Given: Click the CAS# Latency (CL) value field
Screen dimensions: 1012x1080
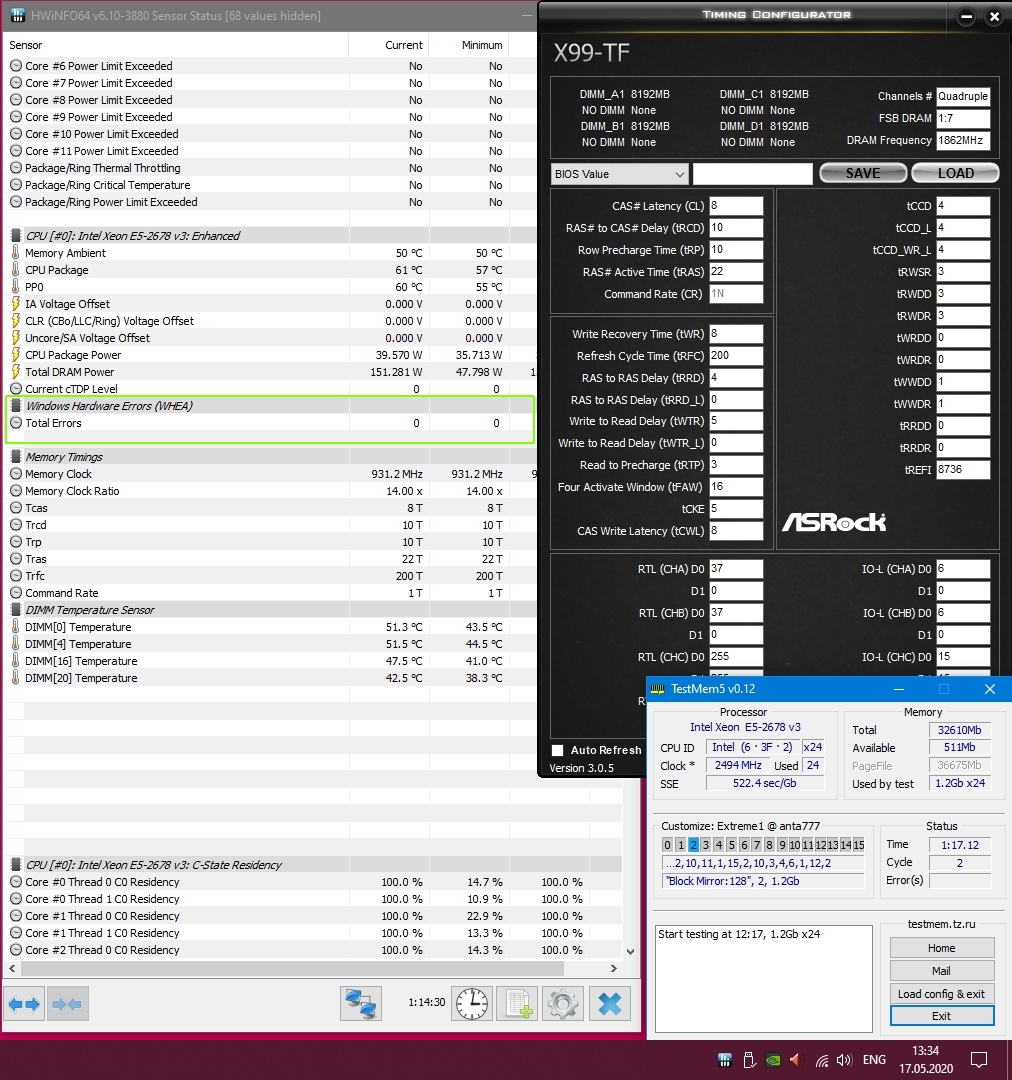Looking at the screenshot, I should click(x=736, y=206).
